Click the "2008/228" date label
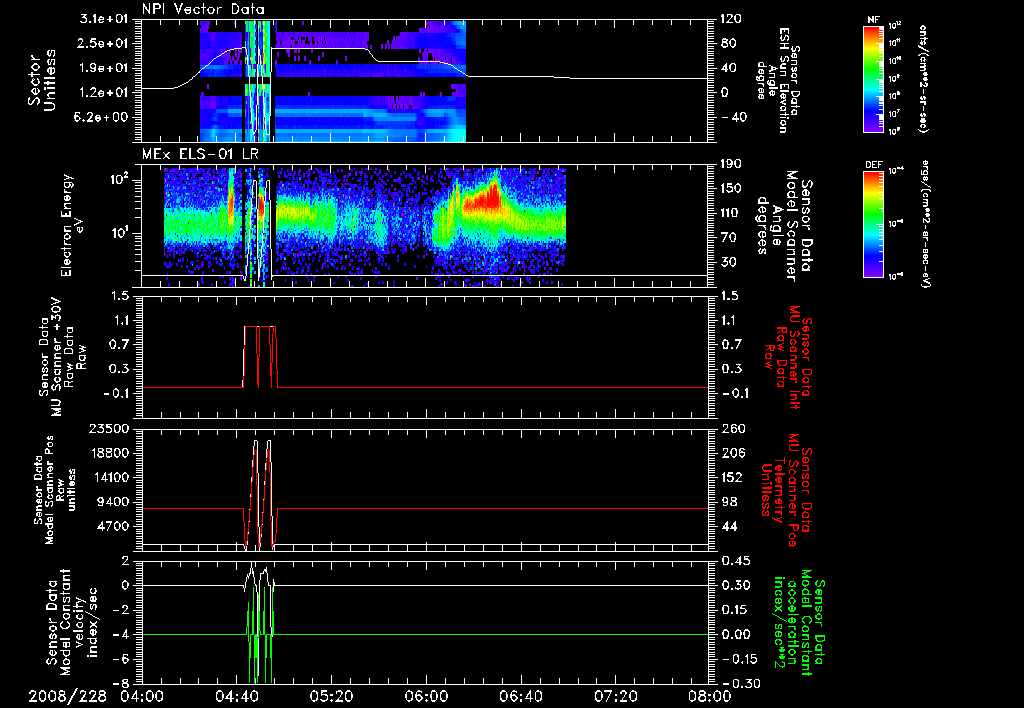Screen dimensions: 1024x708 click(x=67, y=697)
